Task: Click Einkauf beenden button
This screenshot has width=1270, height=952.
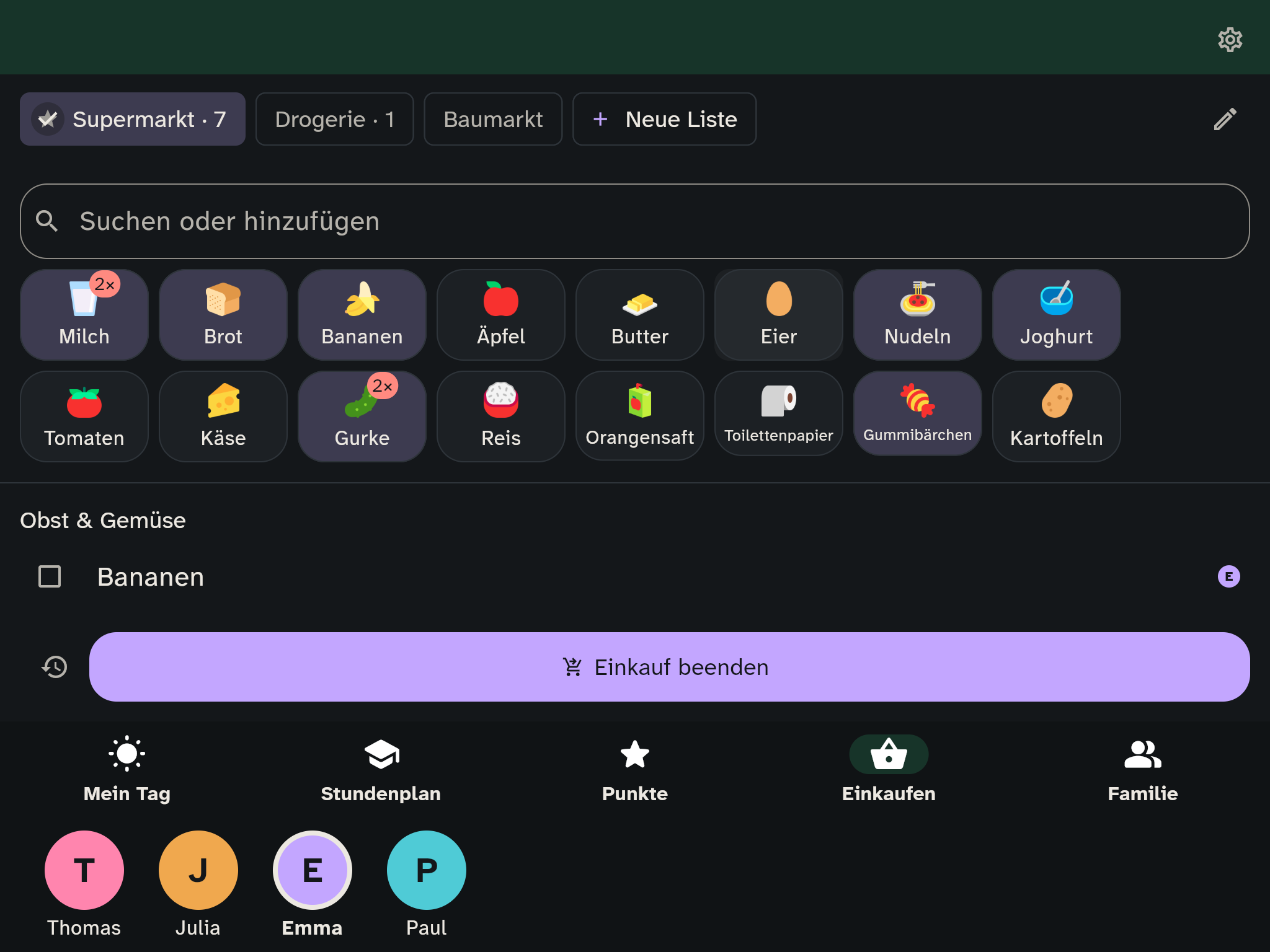Action: pyautogui.click(x=669, y=667)
